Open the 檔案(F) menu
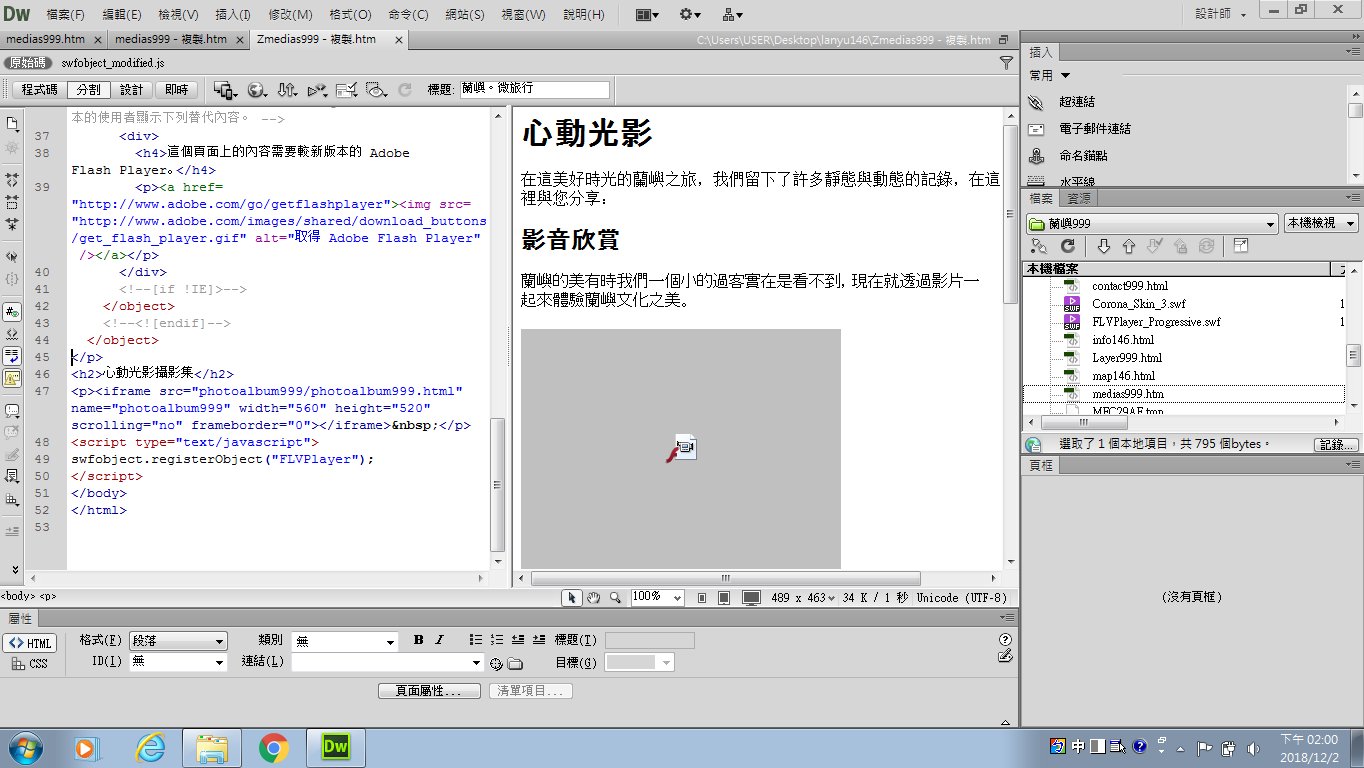 (x=65, y=15)
